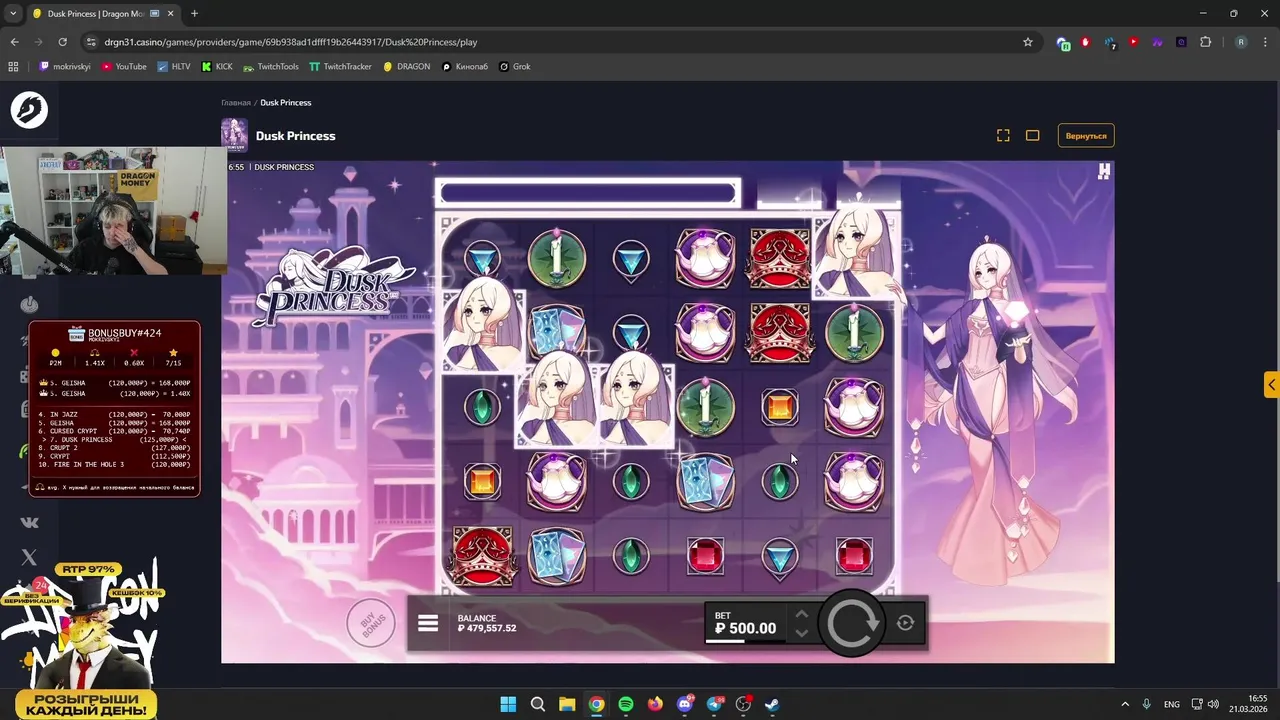Image resolution: width=1280 pixels, height=720 pixels.
Task: Spin the slot reels
Action: tap(851, 623)
